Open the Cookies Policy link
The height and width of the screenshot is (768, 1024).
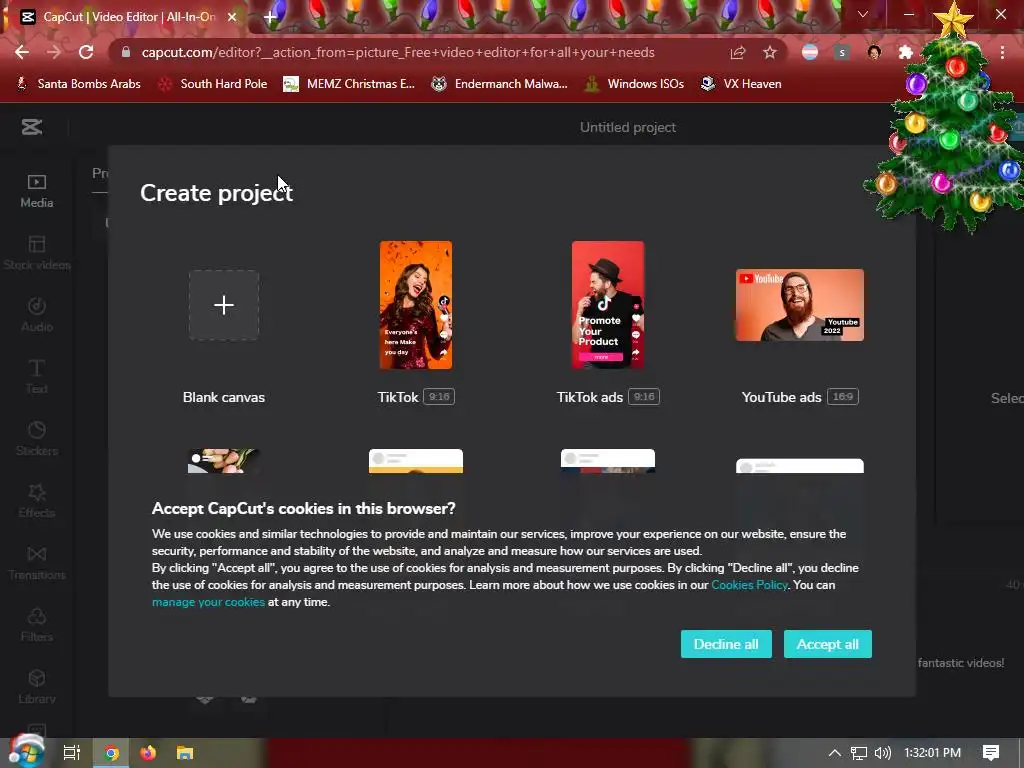749,585
